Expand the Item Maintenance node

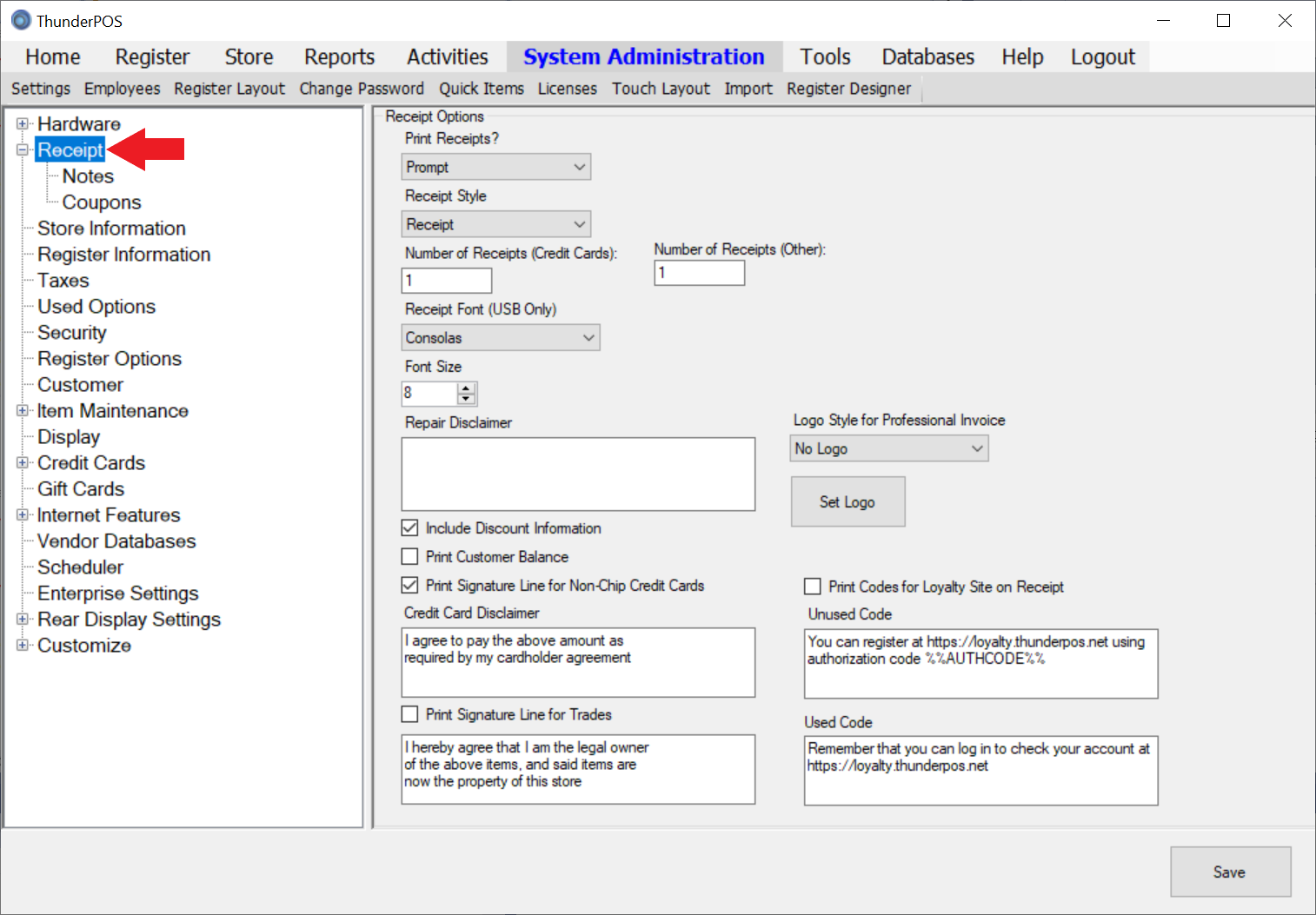[23, 410]
